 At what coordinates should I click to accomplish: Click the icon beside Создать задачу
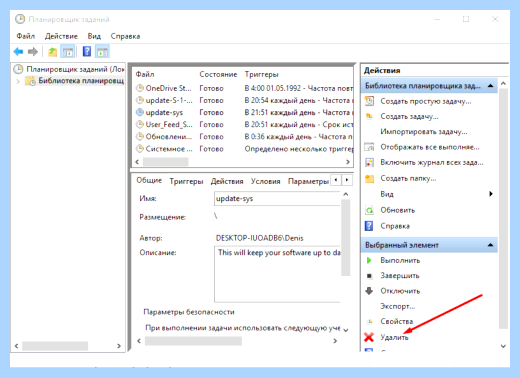[369, 116]
